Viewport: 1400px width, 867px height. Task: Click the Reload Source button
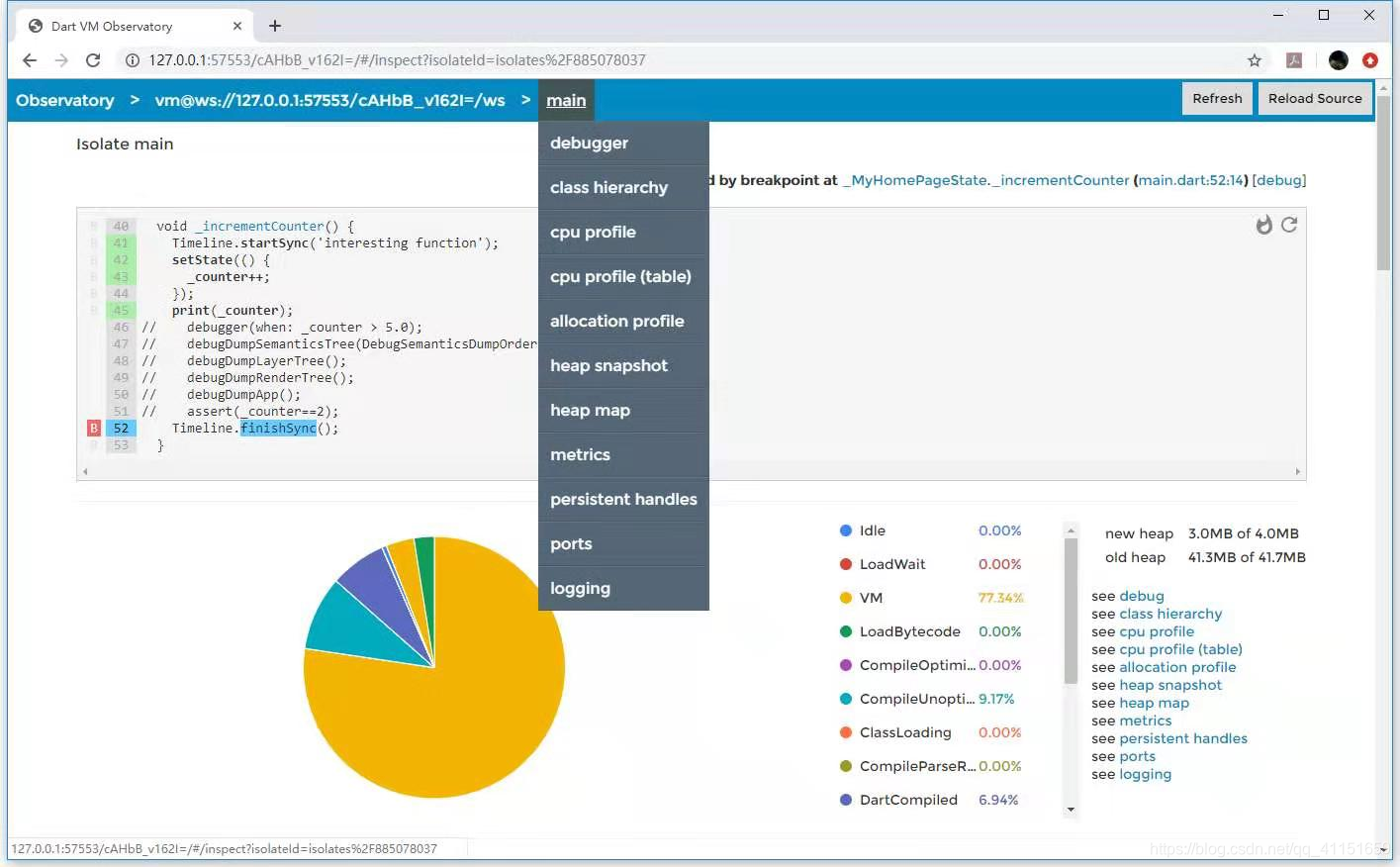pyautogui.click(x=1315, y=98)
